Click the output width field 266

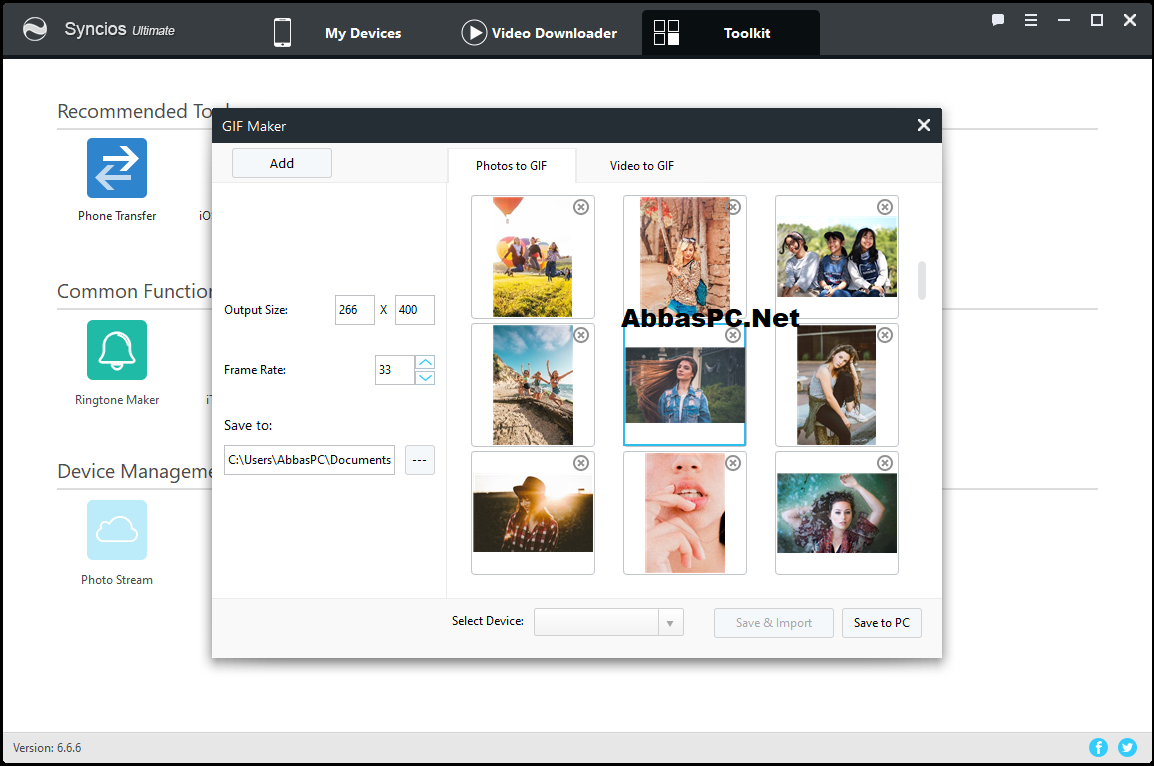[355, 310]
